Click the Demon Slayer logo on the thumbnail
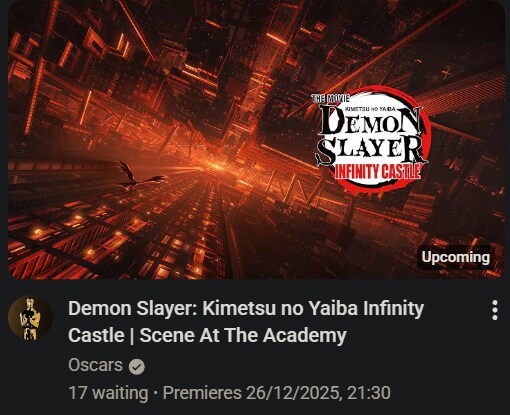510x415 pixels. click(371, 139)
